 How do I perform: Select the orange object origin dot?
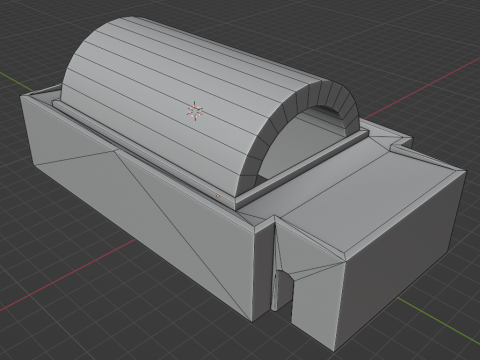pos(218,196)
